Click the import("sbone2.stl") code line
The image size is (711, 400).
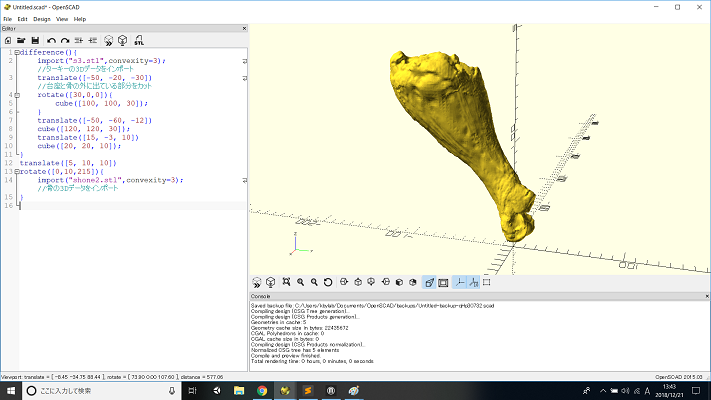click(110, 180)
